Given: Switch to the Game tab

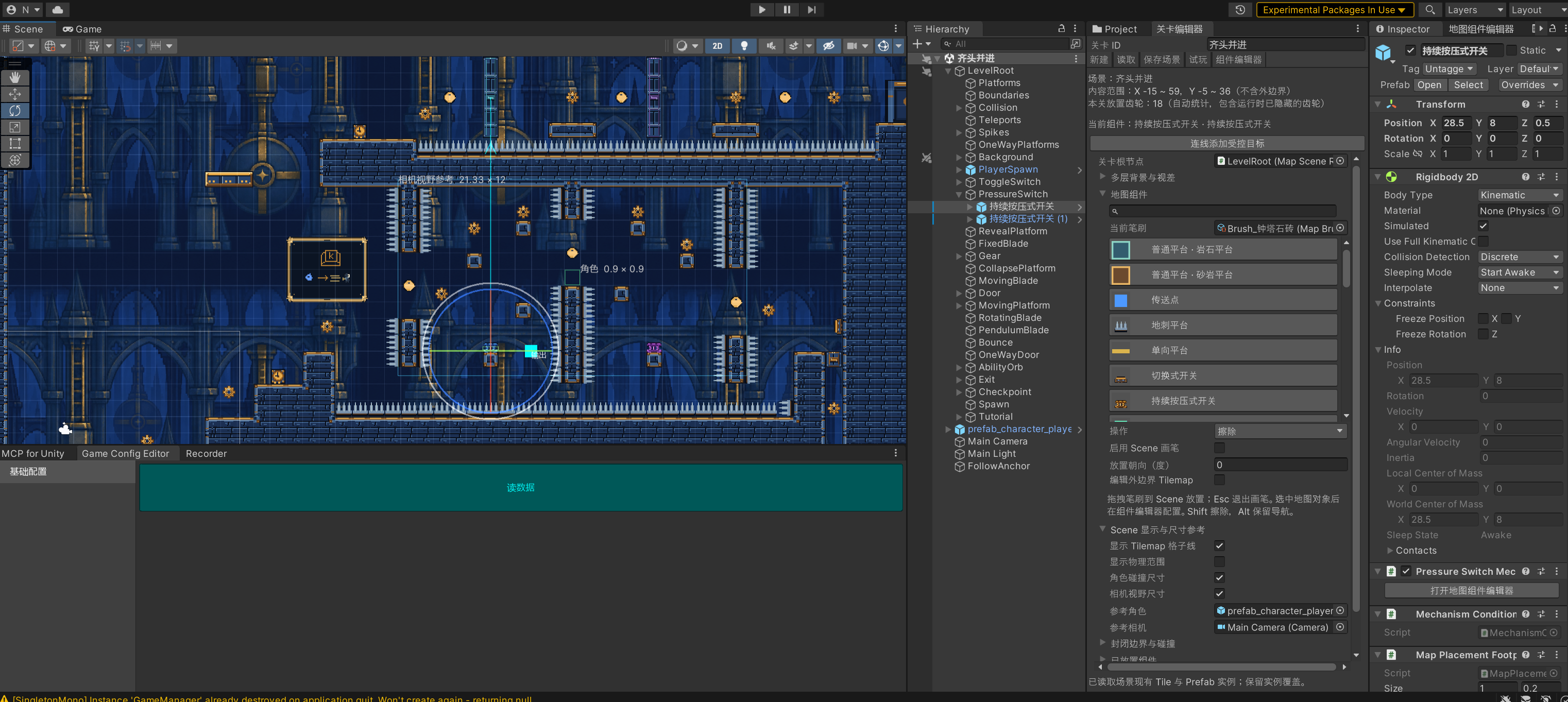Looking at the screenshot, I should pyautogui.click(x=82, y=29).
